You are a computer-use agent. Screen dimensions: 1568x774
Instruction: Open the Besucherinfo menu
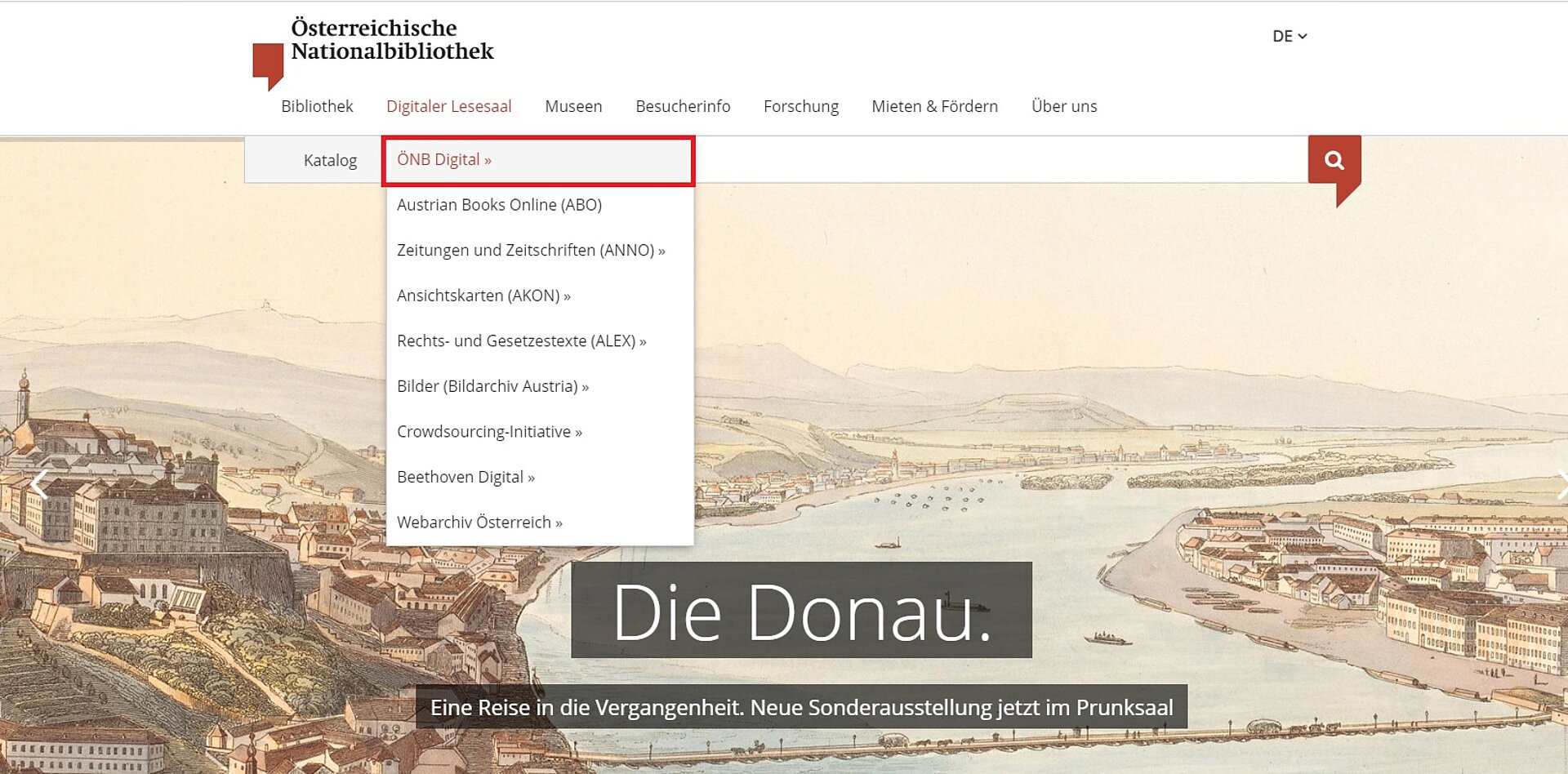pos(683,106)
